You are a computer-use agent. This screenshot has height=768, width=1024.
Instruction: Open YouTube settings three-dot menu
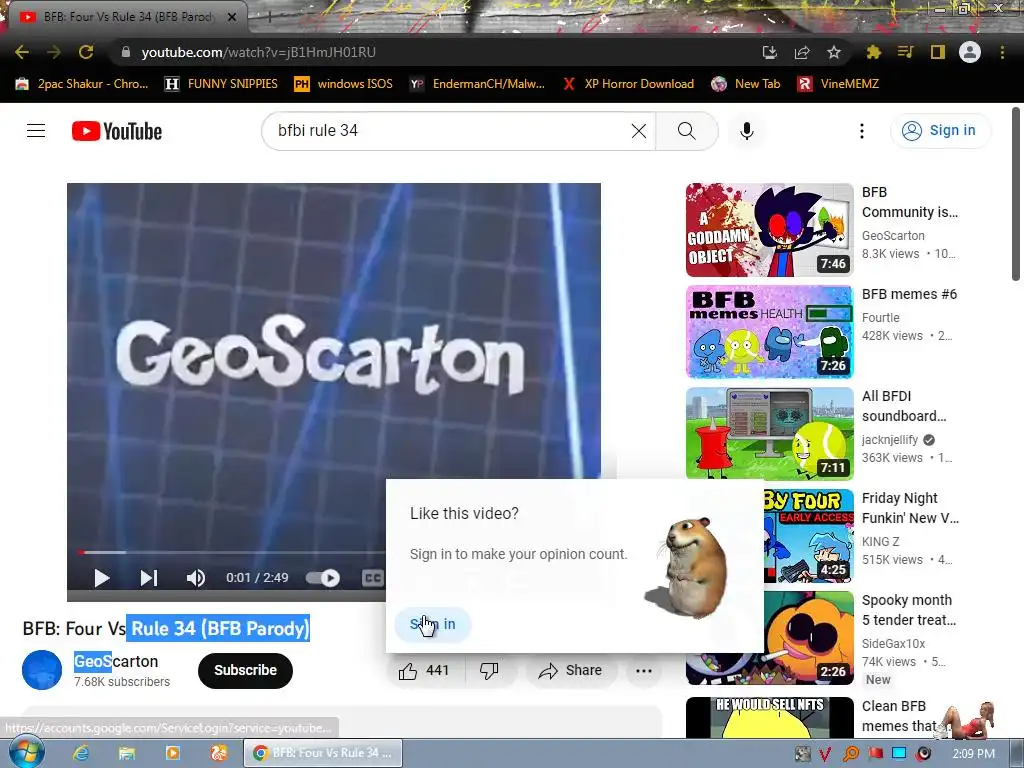[862, 131]
